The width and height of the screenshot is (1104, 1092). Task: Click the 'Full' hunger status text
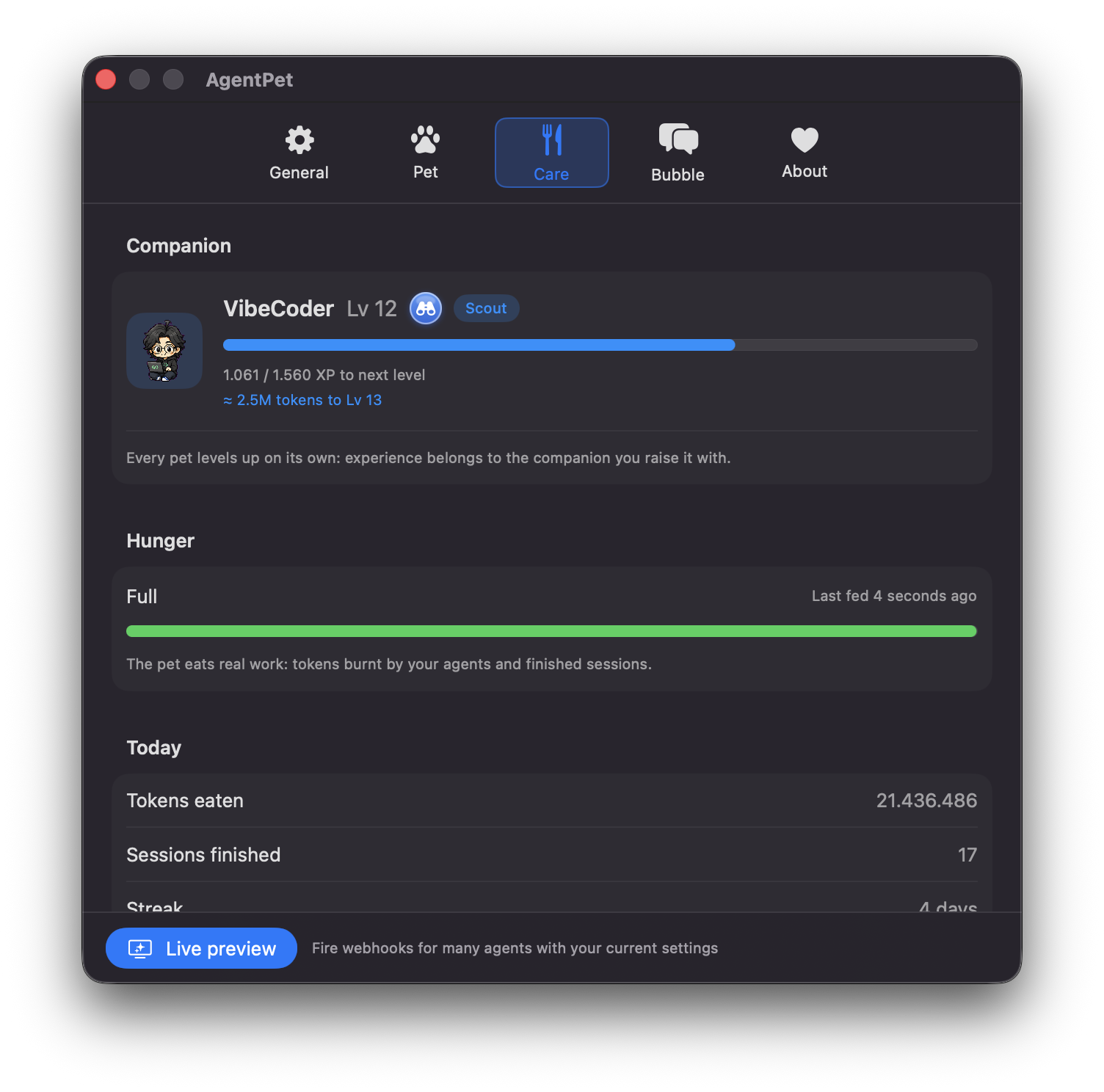142,597
